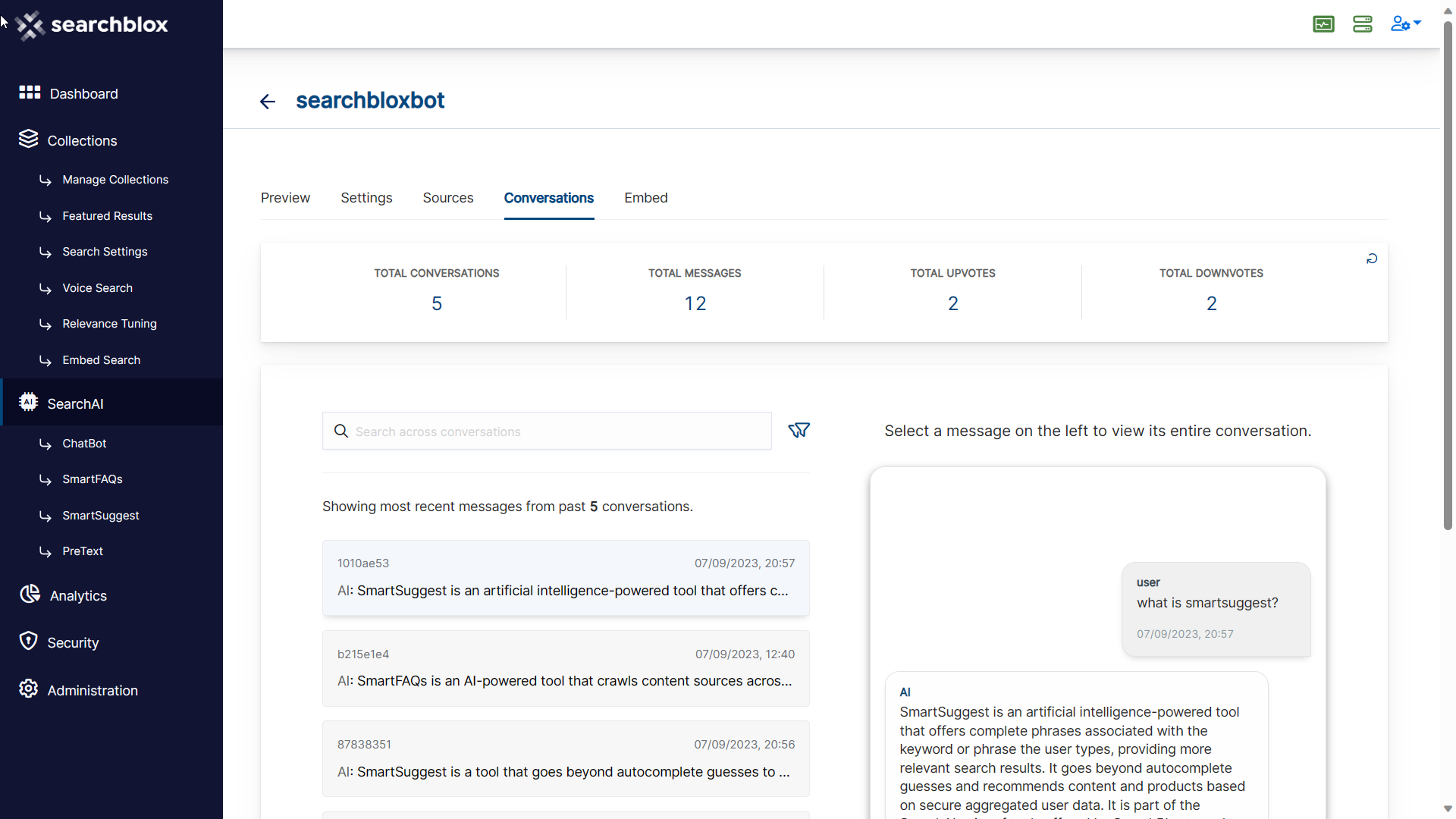The height and width of the screenshot is (819, 1456).
Task: Open SmartFAQs in sidebar
Action: click(93, 479)
